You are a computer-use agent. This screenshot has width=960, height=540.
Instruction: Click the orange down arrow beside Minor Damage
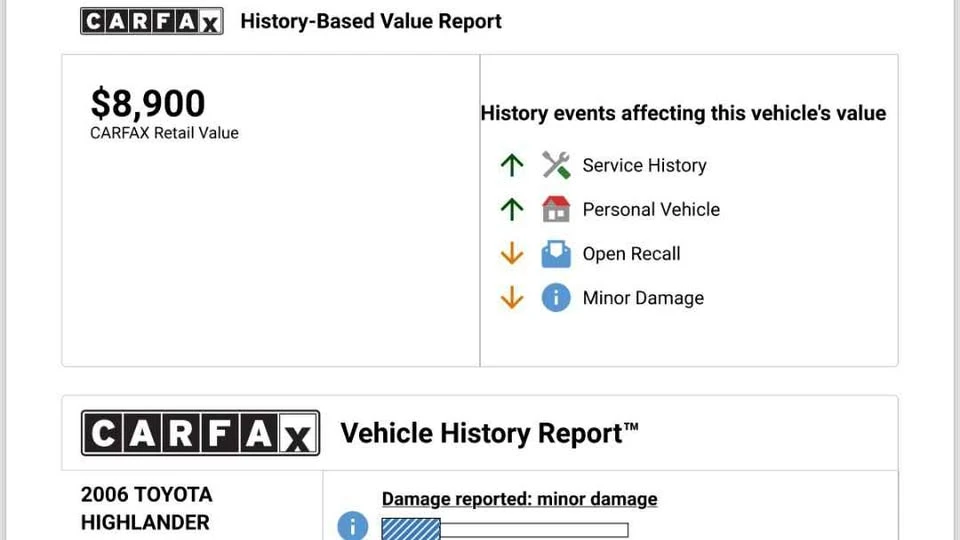tap(512, 298)
